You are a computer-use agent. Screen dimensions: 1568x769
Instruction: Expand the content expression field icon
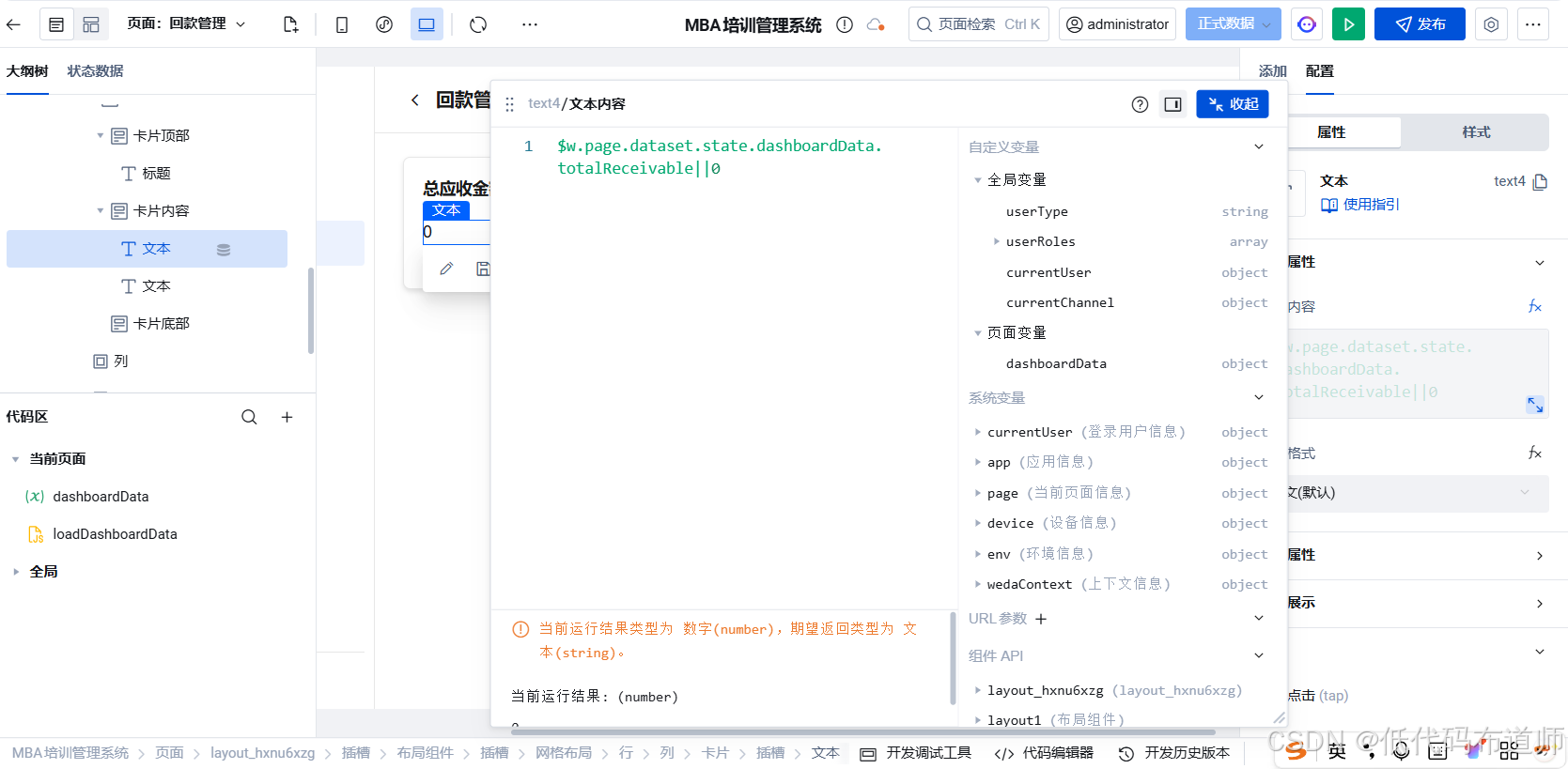pos(1535,405)
